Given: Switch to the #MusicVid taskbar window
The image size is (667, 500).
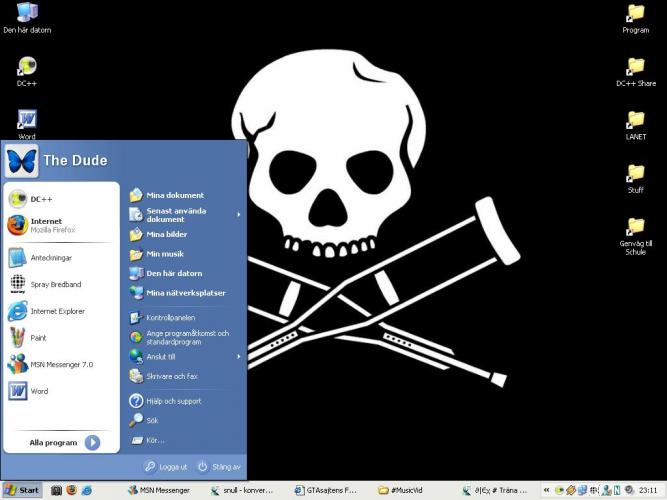Looking at the screenshot, I should 410,490.
